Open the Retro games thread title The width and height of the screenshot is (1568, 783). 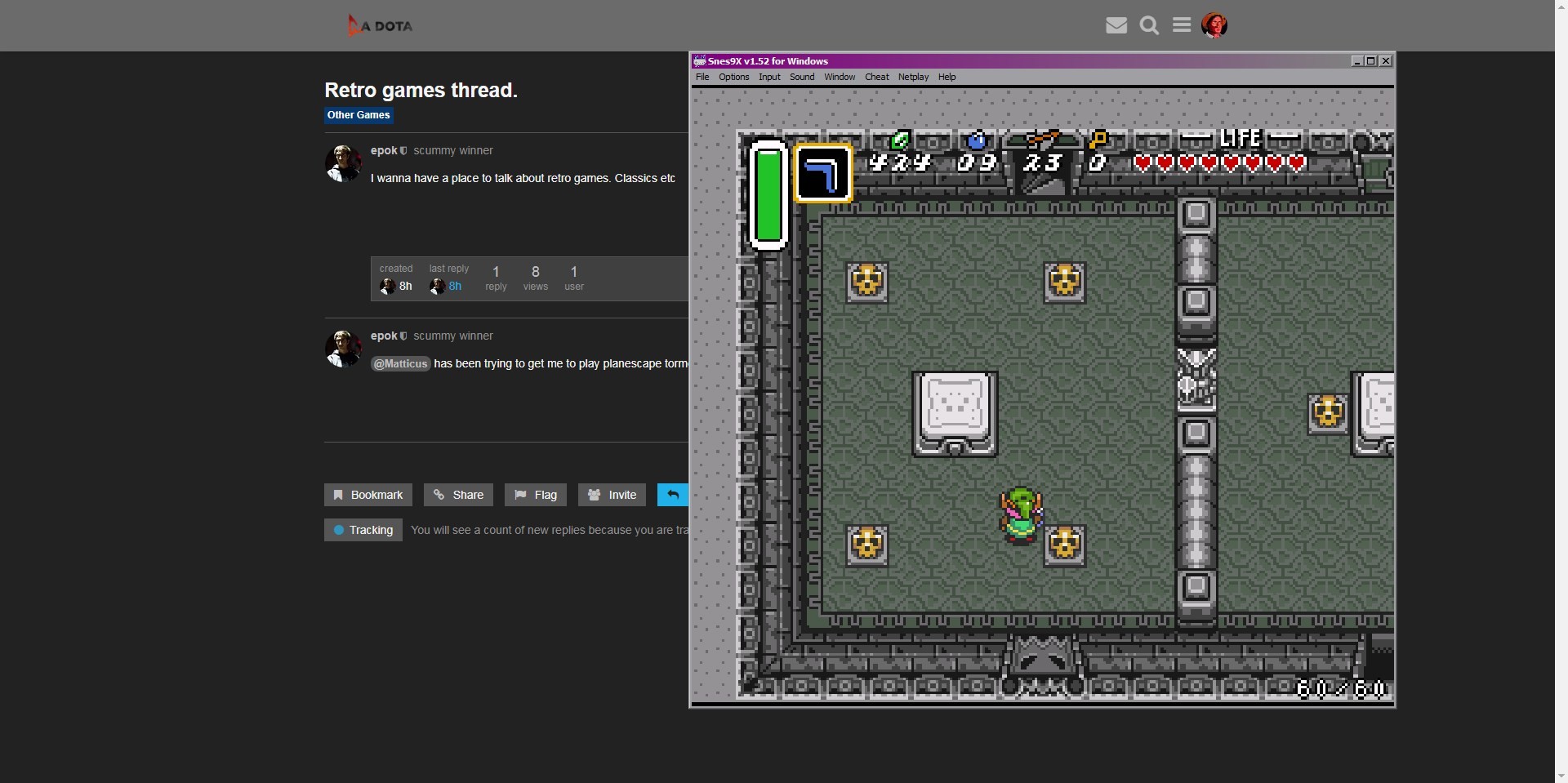coord(421,90)
